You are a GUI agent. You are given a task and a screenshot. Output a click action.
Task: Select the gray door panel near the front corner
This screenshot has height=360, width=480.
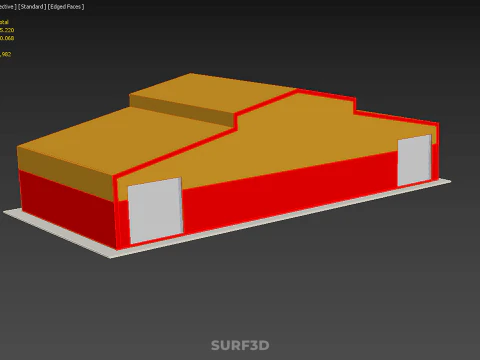tap(155, 210)
